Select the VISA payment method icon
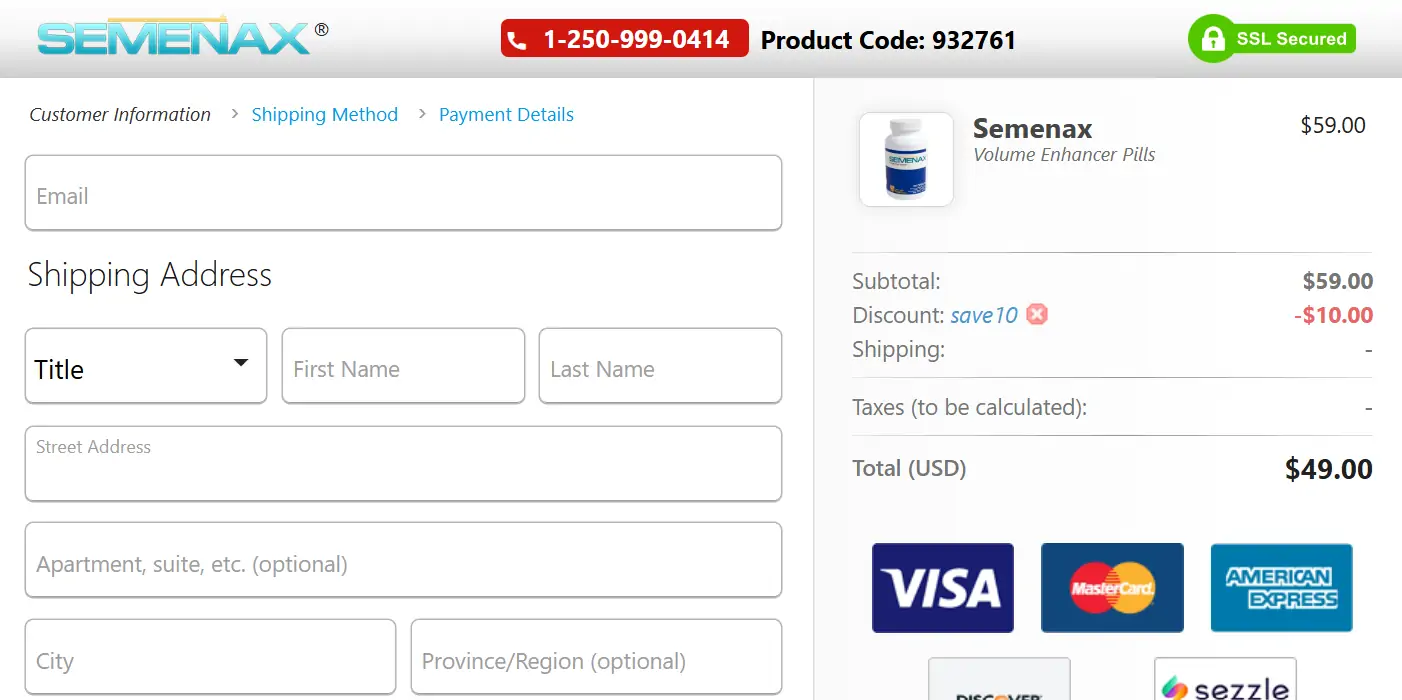The height and width of the screenshot is (700, 1402). tap(941, 588)
